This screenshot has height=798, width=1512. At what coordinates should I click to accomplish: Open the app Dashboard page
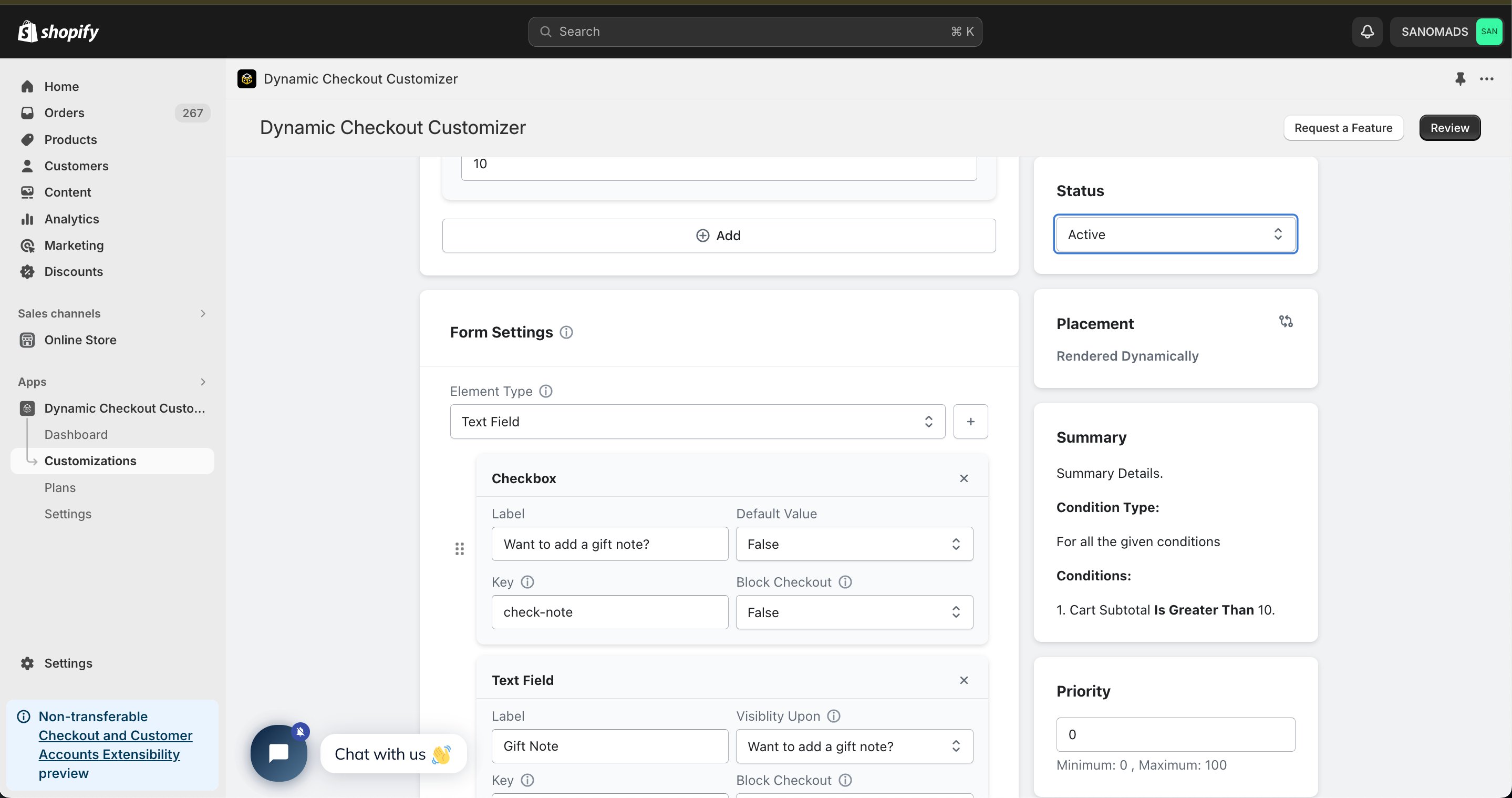[76, 435]
